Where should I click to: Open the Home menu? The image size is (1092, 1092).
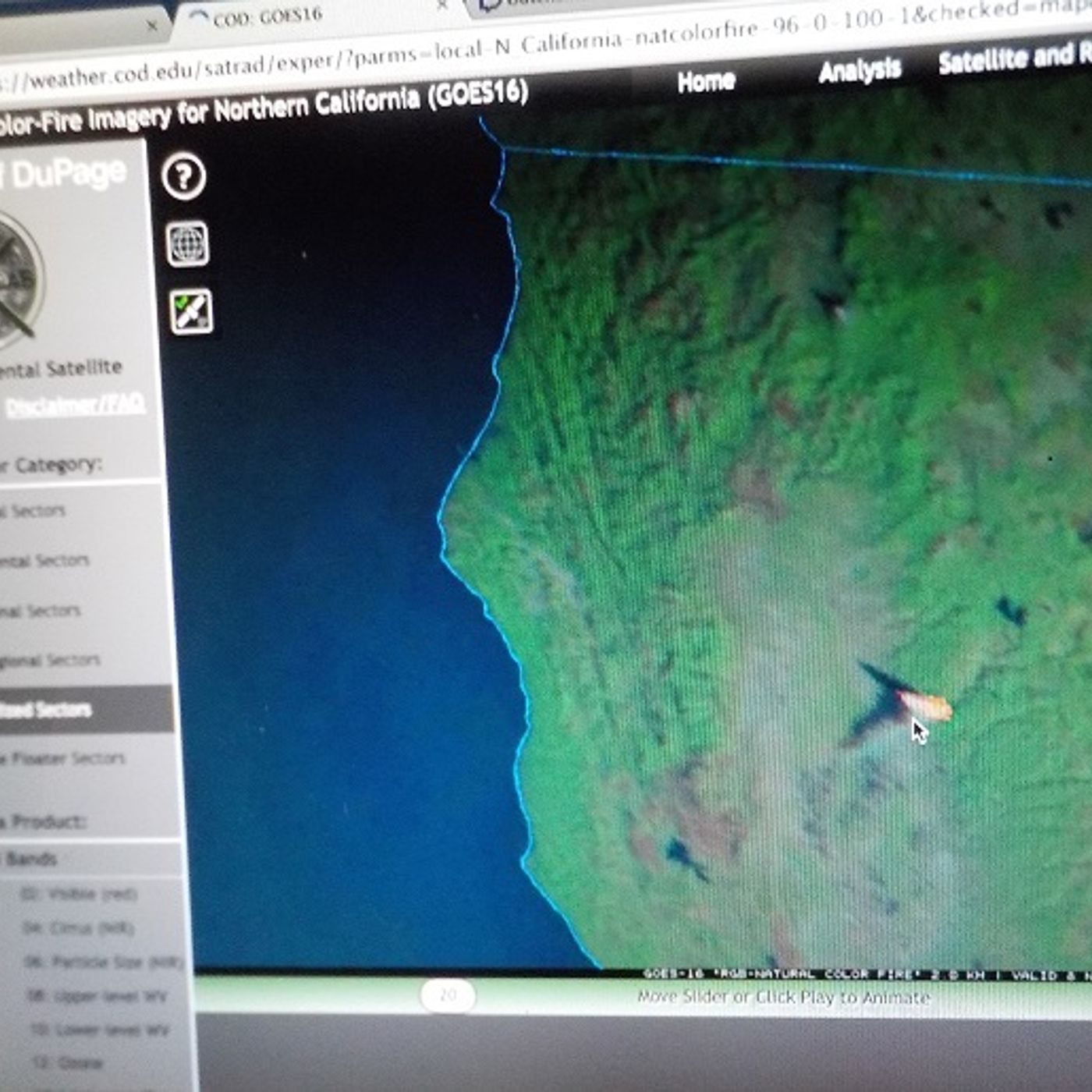(x=706, y=80)
